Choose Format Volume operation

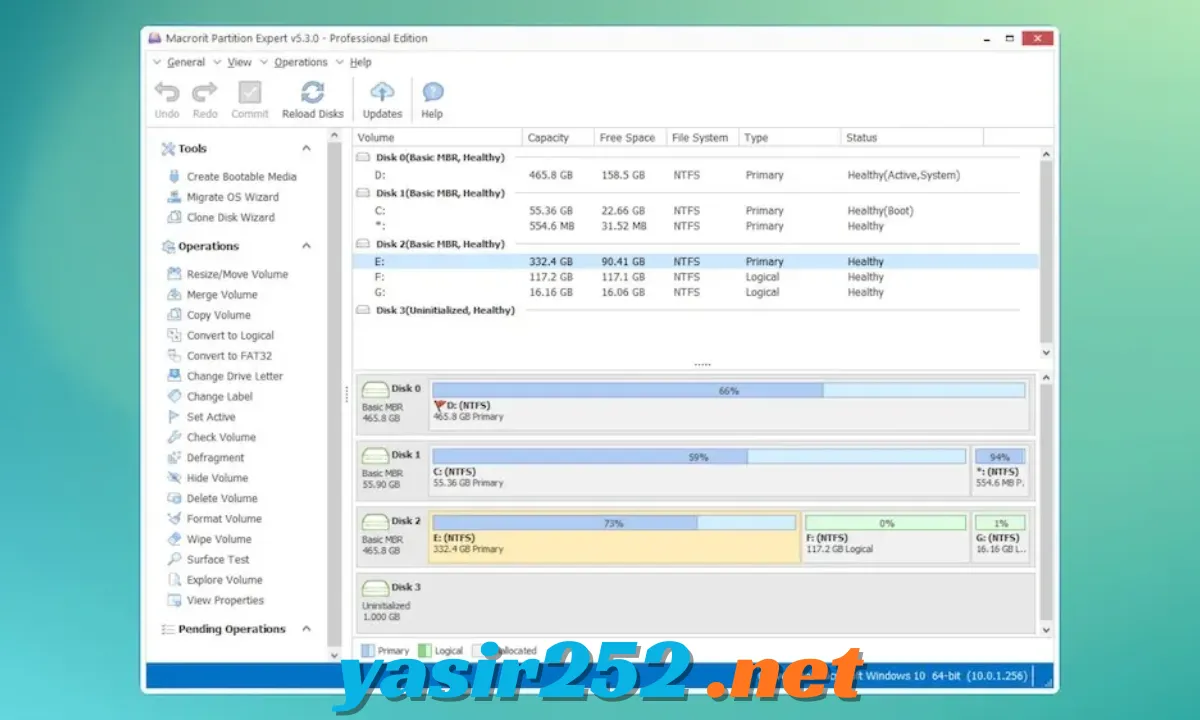[224, 519]
